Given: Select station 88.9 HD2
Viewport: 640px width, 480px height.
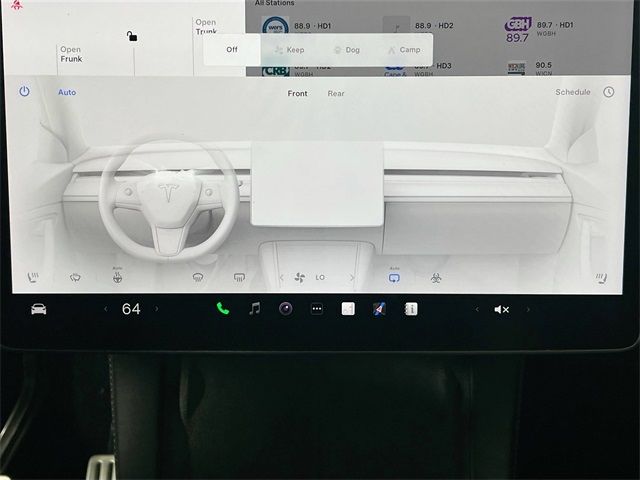Looking at the screenshot, I should [x=418, y=26].
